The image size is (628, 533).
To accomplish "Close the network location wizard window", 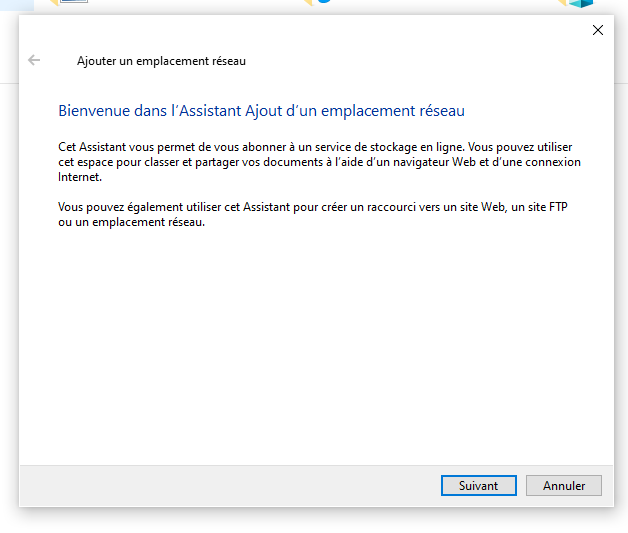I will [x=598, y=30].
